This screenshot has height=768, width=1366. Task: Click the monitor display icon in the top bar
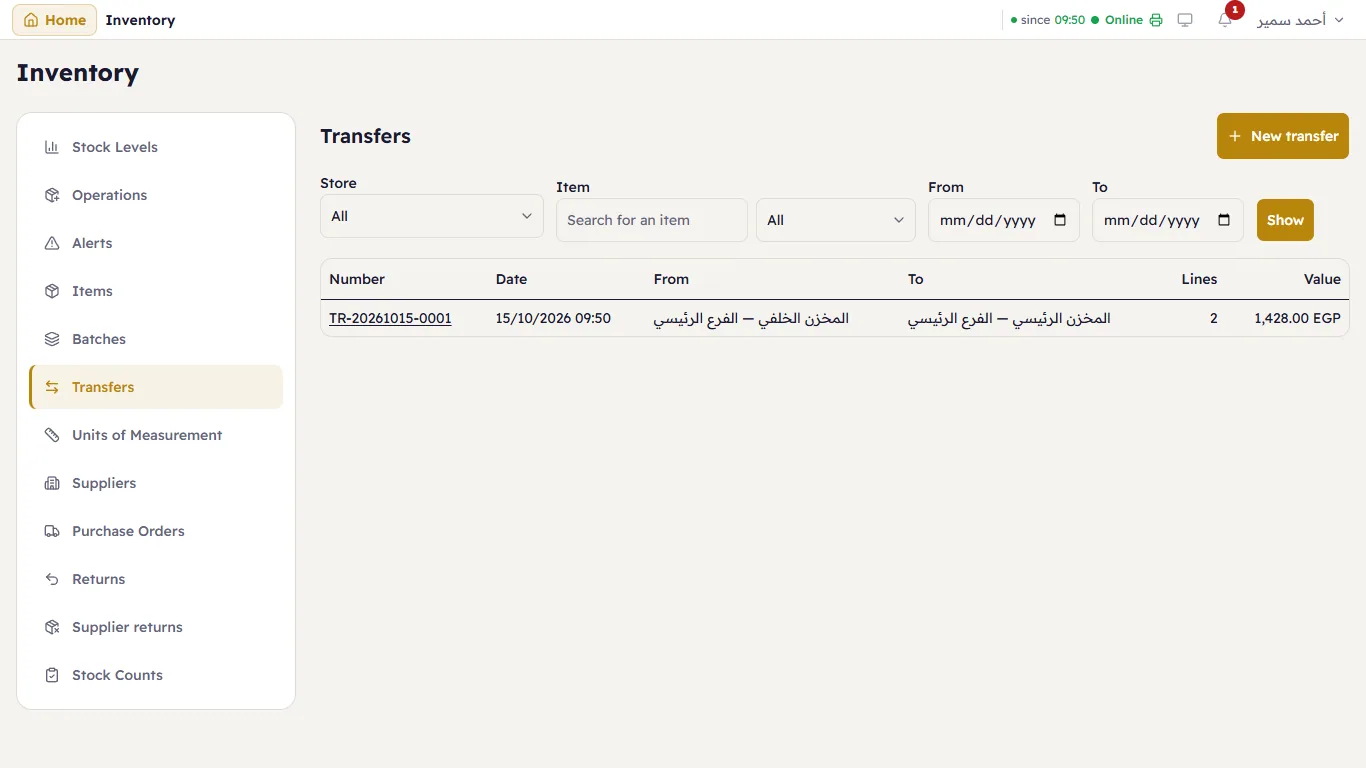[x=1185, y=20]
